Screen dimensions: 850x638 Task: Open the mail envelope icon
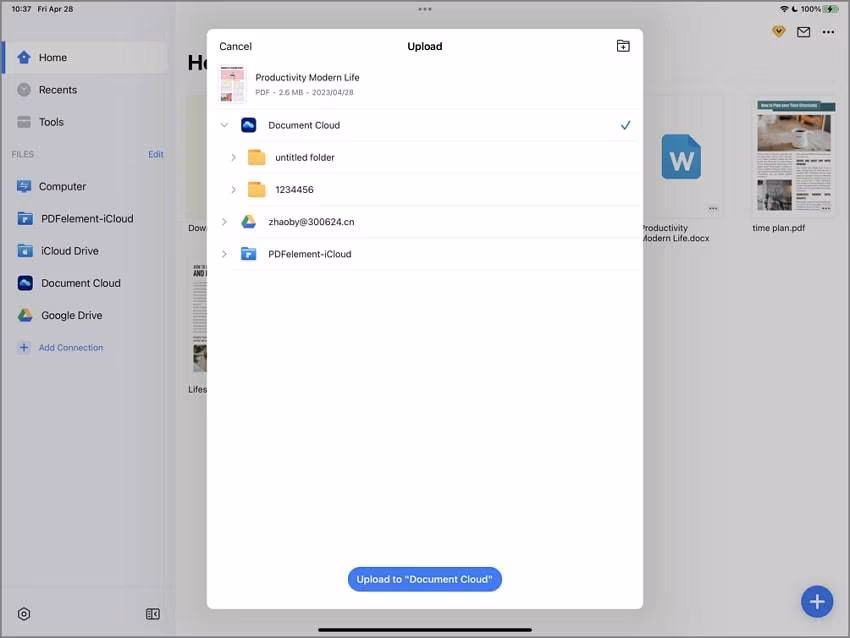click(803, 32)
